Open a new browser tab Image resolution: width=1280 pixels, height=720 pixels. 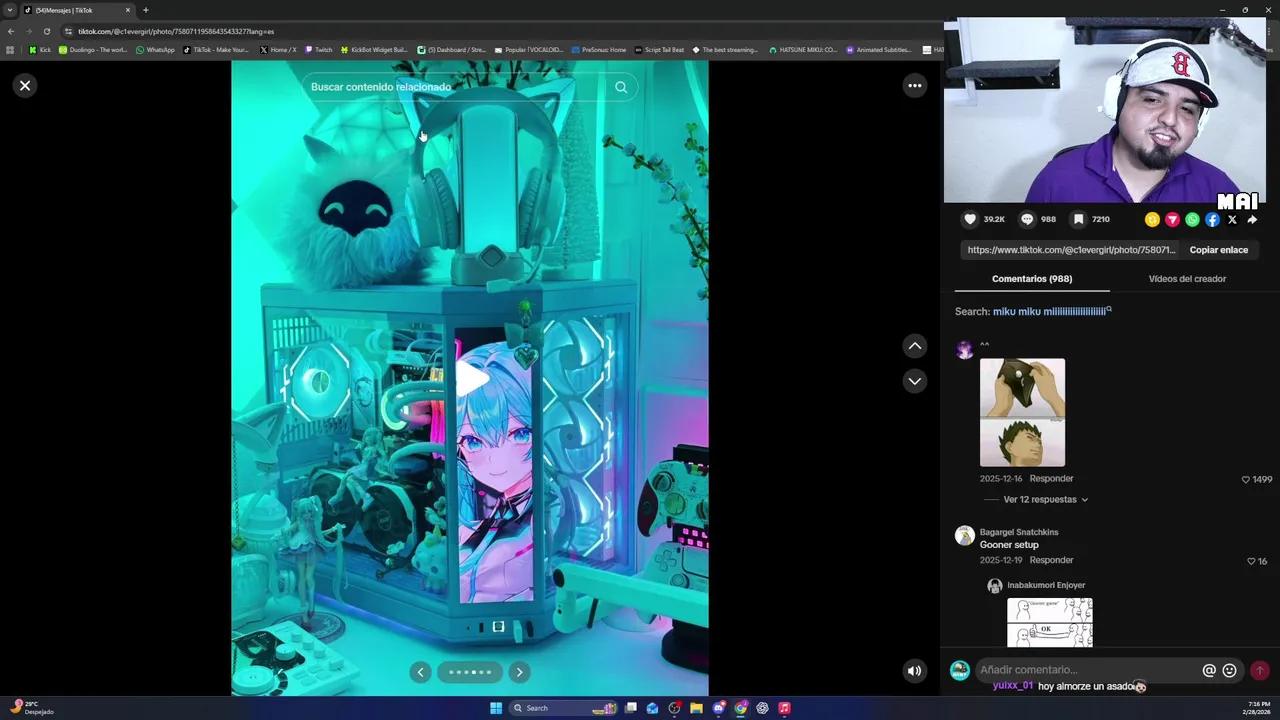coord(145,10)
